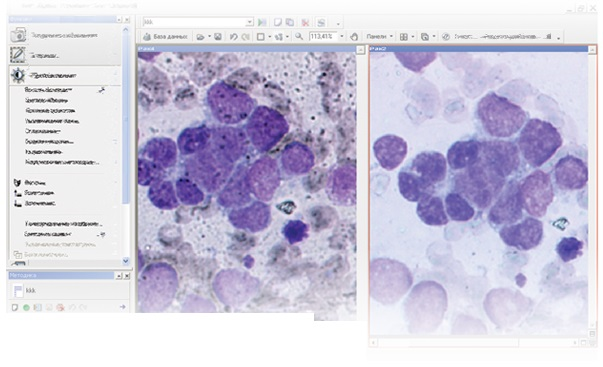Screen dimensions: 603x367
Task: Click the brightness/contrast transformation icon
Action: [18, 75]
